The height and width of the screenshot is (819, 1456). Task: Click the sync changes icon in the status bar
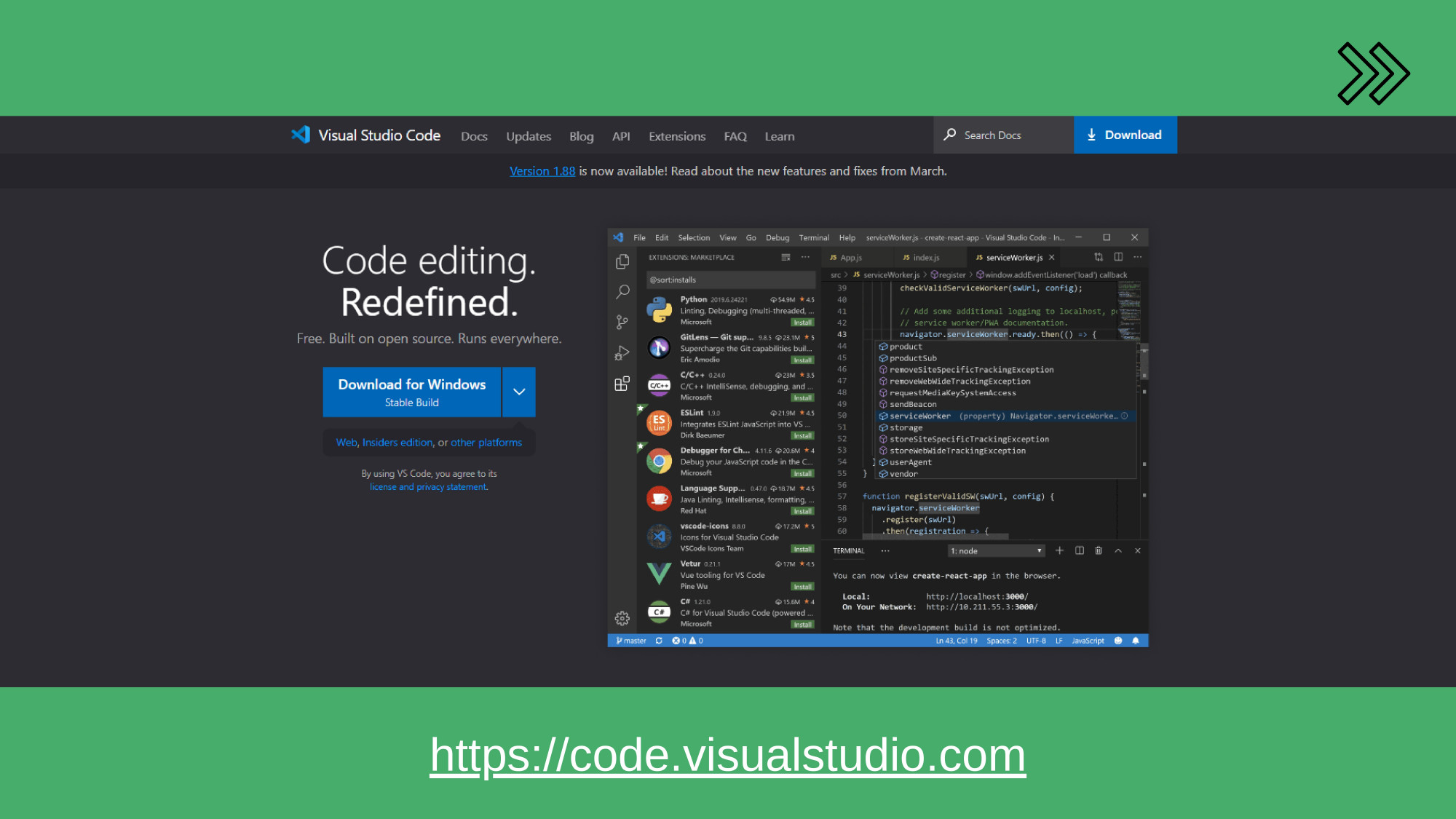coord(659,641)
